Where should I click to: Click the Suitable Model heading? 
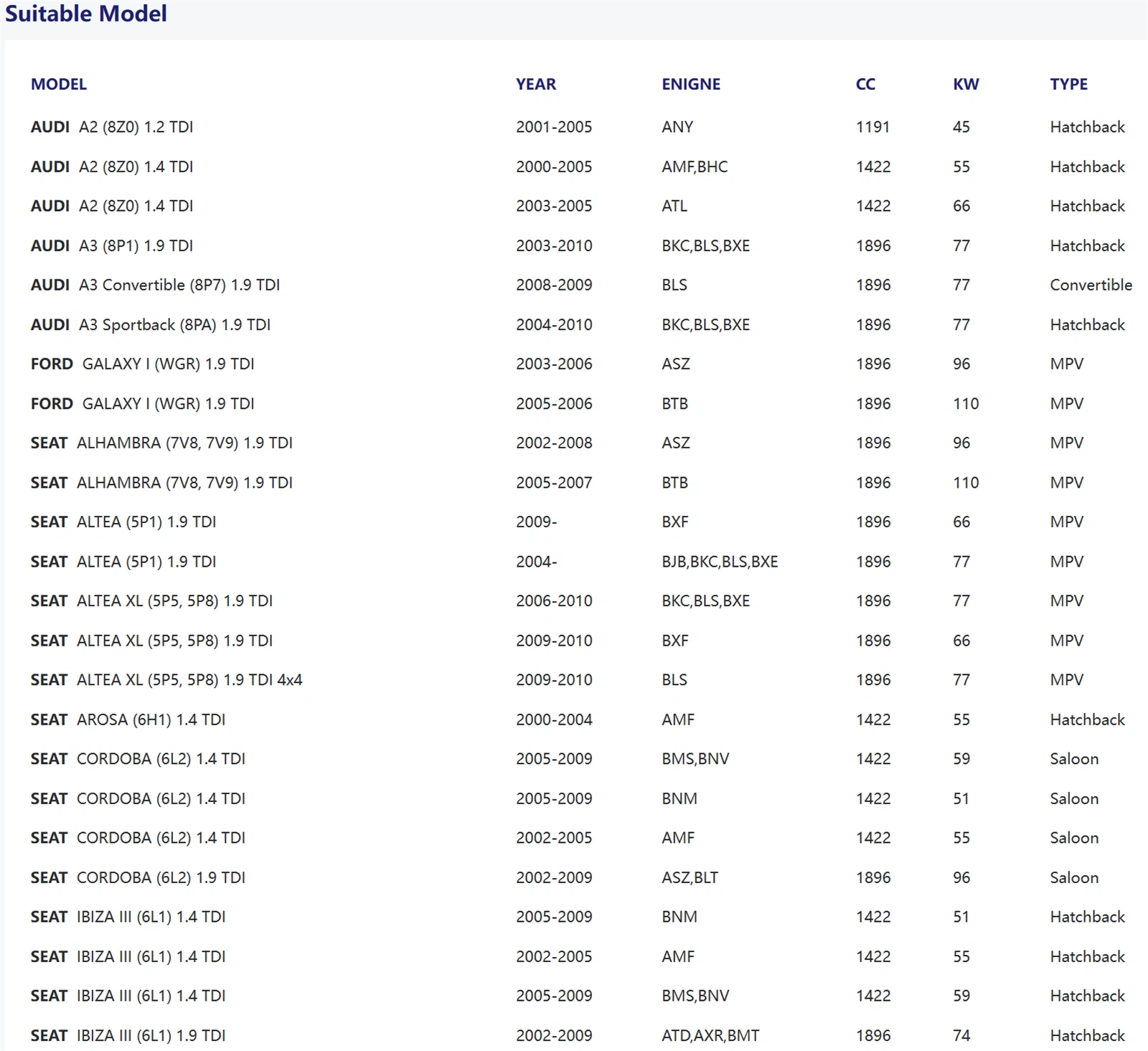tap(86, 14)
